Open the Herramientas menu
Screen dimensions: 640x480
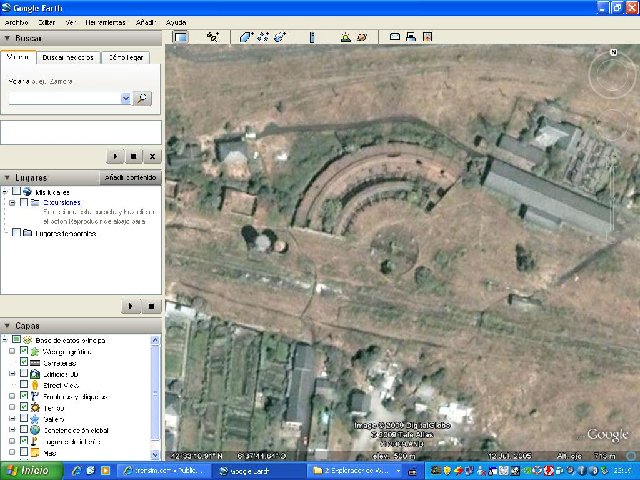105,21
